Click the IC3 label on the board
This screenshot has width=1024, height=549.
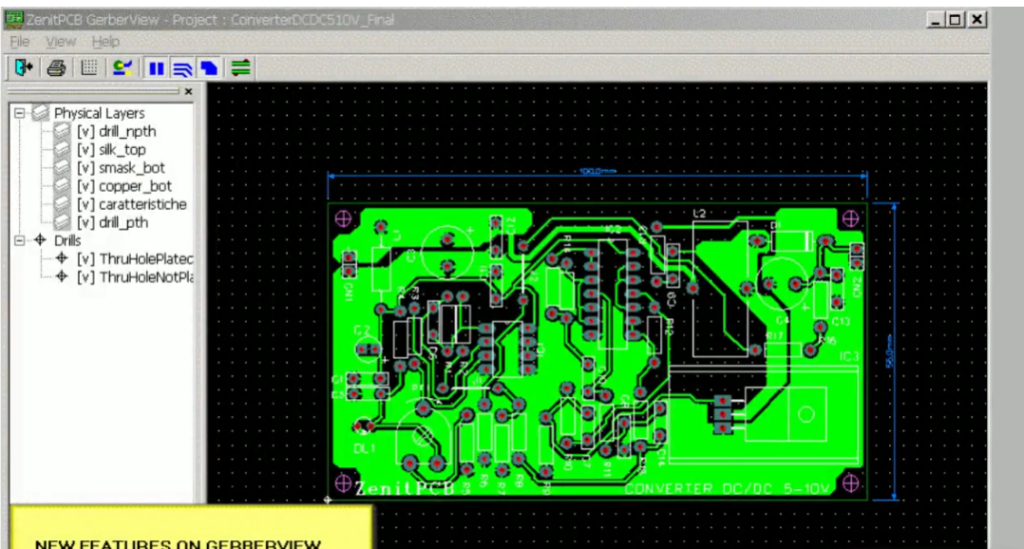click(x=849, y=357)
